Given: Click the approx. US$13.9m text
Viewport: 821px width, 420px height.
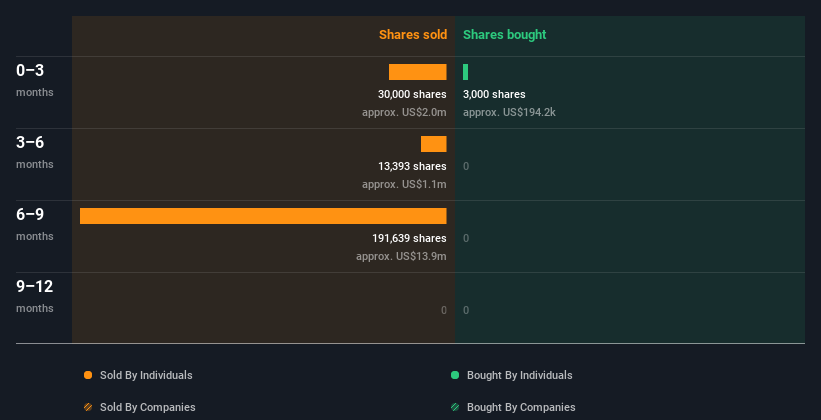Looking at the screenshot, I should (x=401, y=257).
